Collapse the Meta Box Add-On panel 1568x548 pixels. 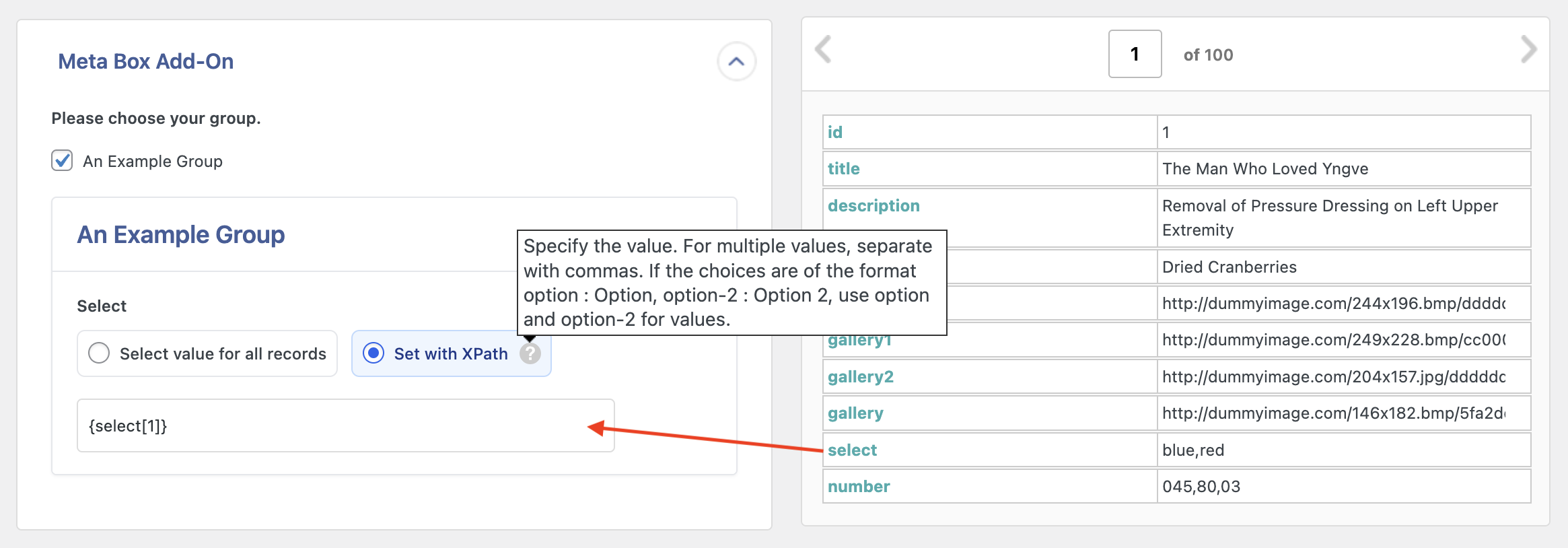coord(736,62)
